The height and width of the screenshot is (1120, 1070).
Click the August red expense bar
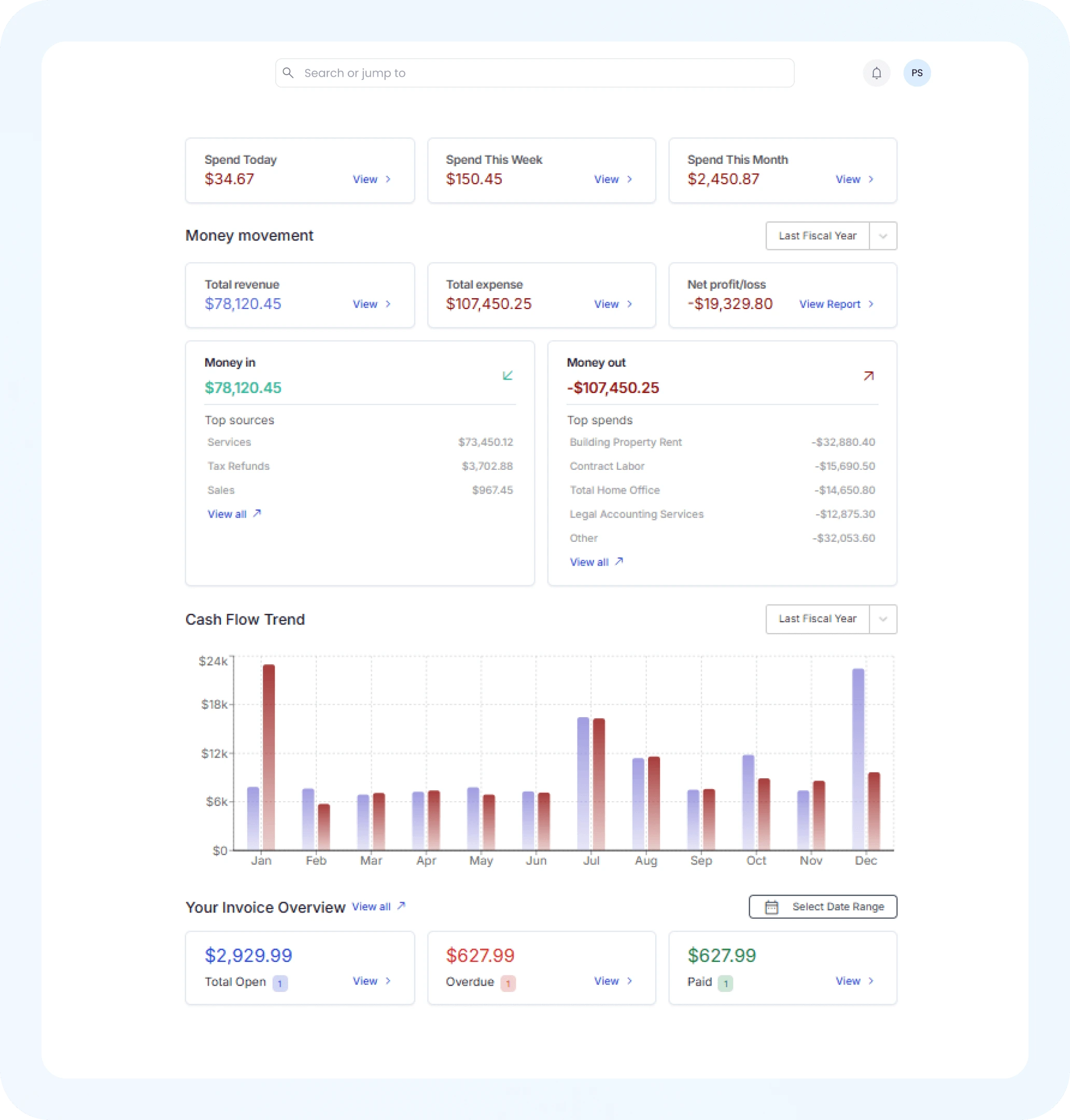(654, 803)
